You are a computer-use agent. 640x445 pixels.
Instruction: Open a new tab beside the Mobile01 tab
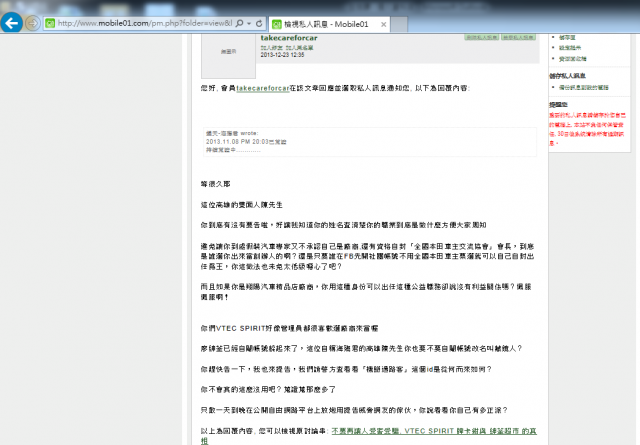[x=399, y=24]
